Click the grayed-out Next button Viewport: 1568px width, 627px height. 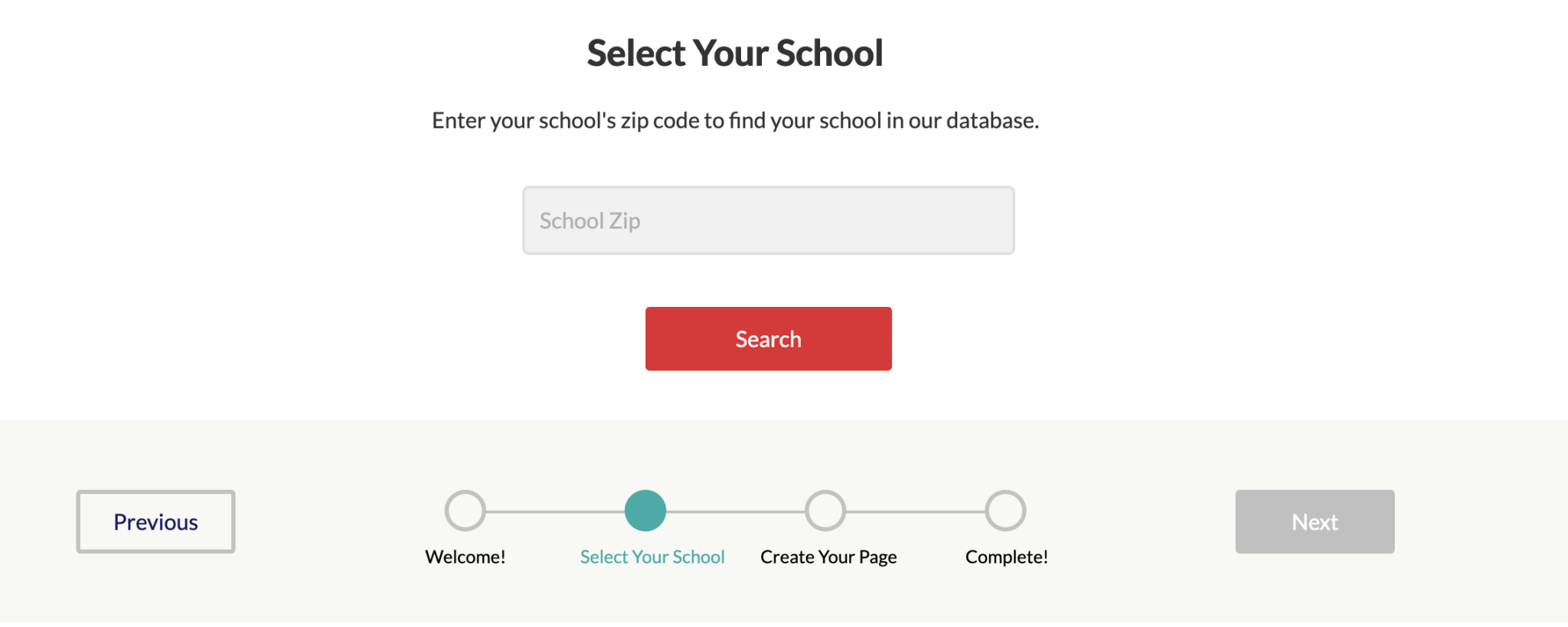[1315, 521]
